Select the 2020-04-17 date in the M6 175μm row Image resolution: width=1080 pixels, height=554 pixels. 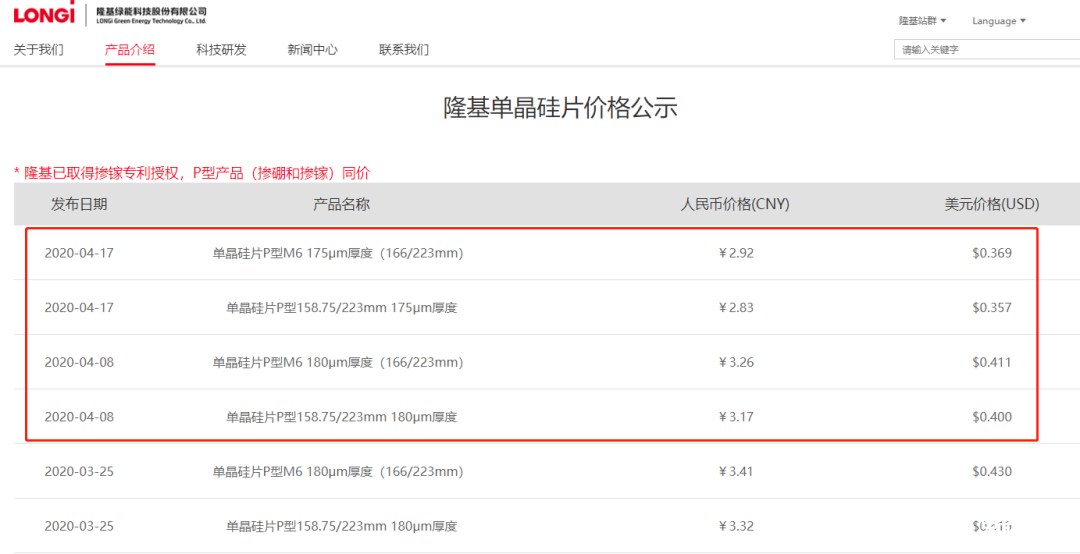coord(79,253)
